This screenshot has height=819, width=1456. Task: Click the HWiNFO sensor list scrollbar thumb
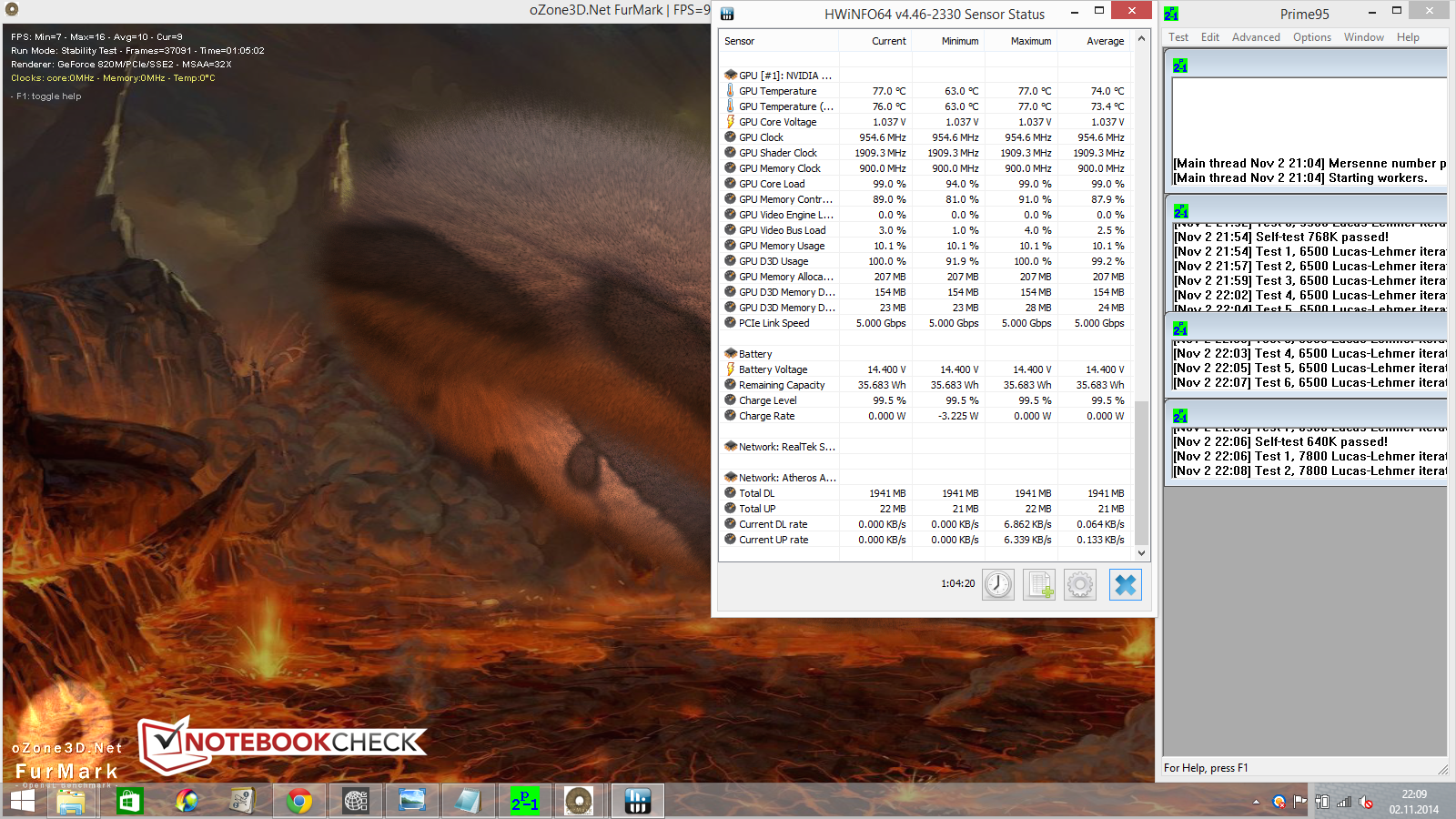[x=1141, y=473]
